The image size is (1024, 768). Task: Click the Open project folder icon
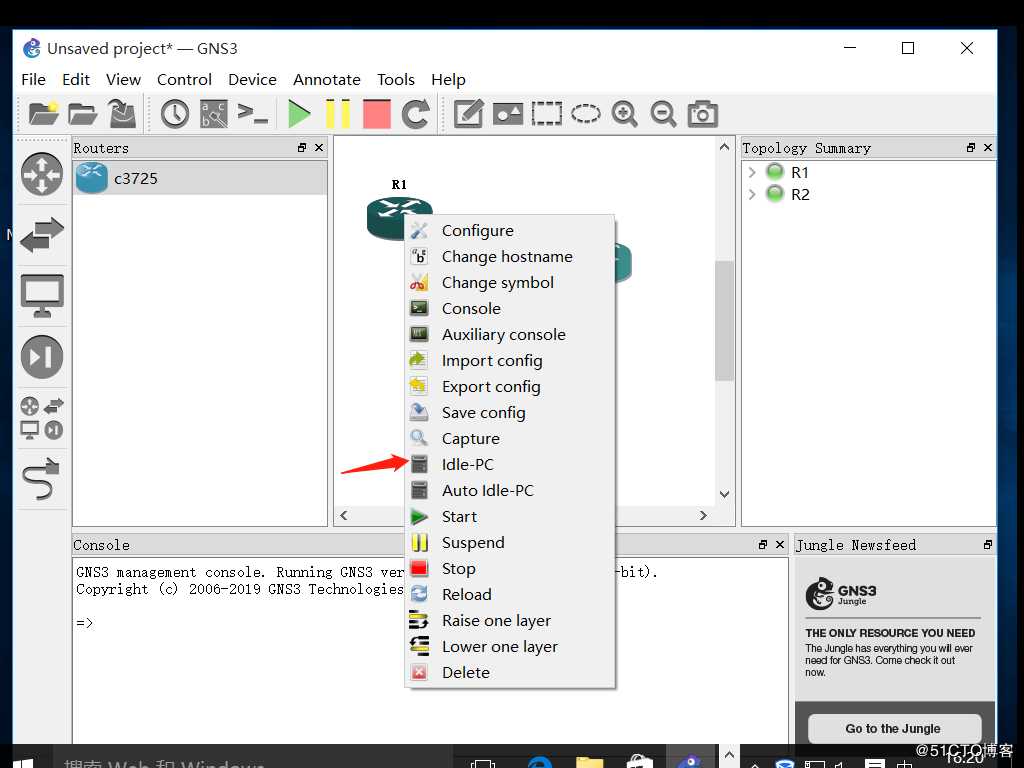82,114
